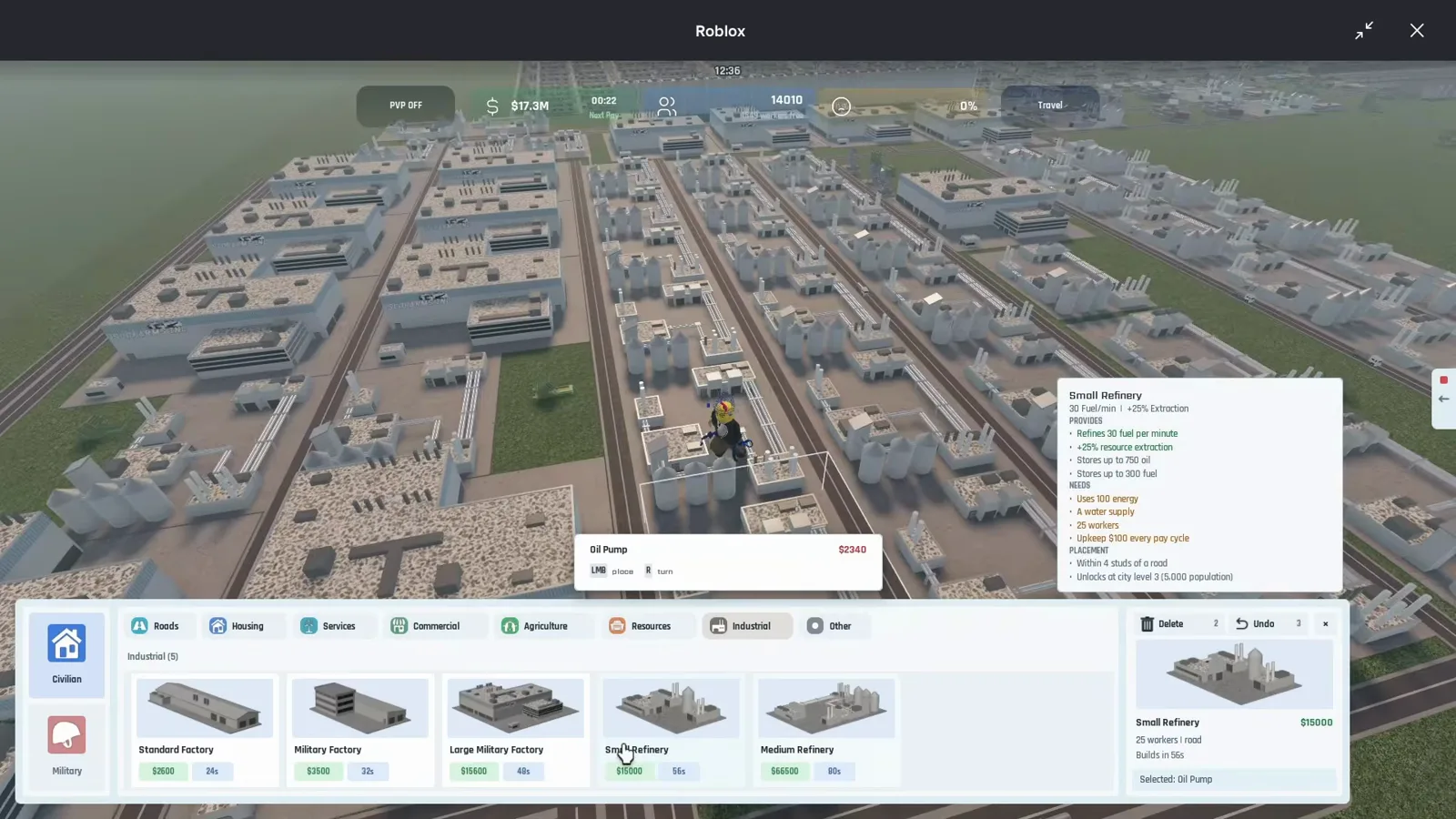Click the Medium Refinery 80s build time
1456x819 pixels.
click(x=834, y=771)
